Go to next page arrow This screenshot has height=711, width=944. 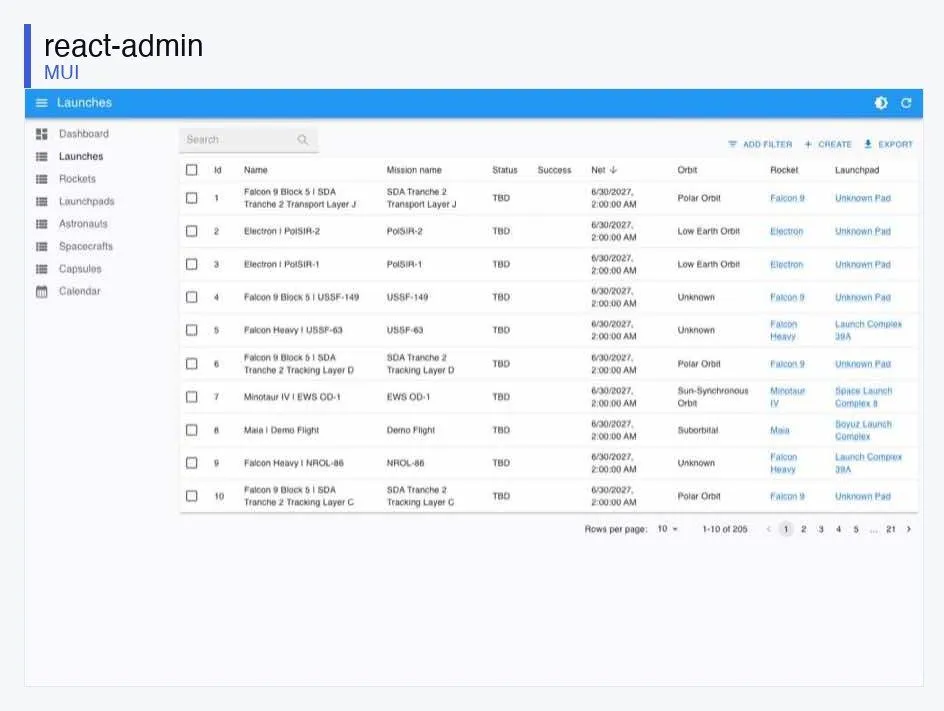[x=908, y=529]
